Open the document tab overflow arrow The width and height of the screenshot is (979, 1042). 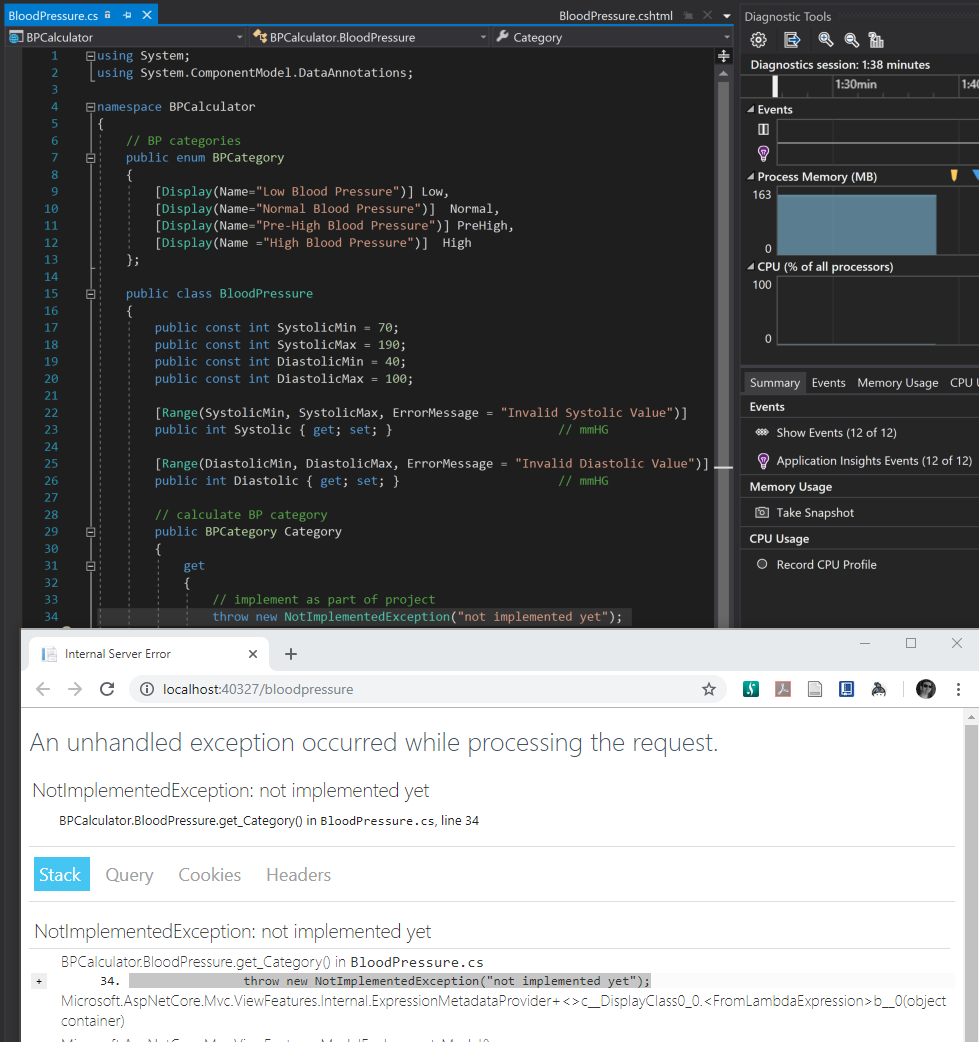(726, 15)
